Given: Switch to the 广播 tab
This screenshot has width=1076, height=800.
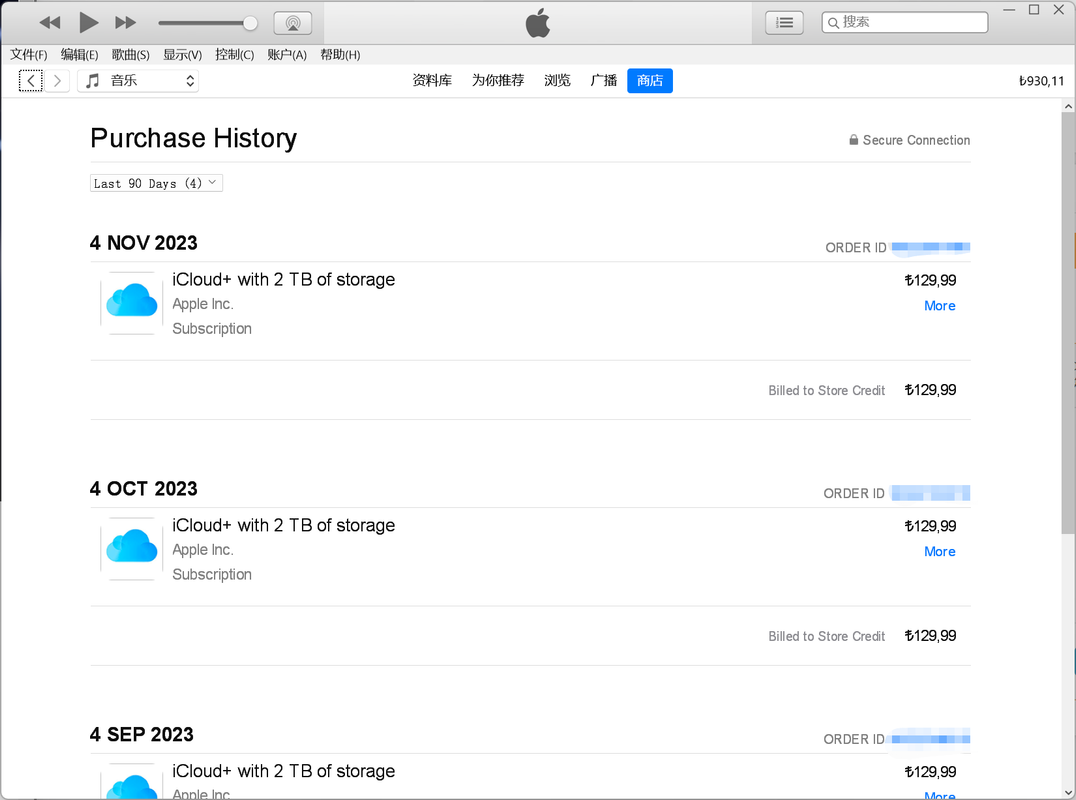Looking at the screenshot, I should 604,81.
